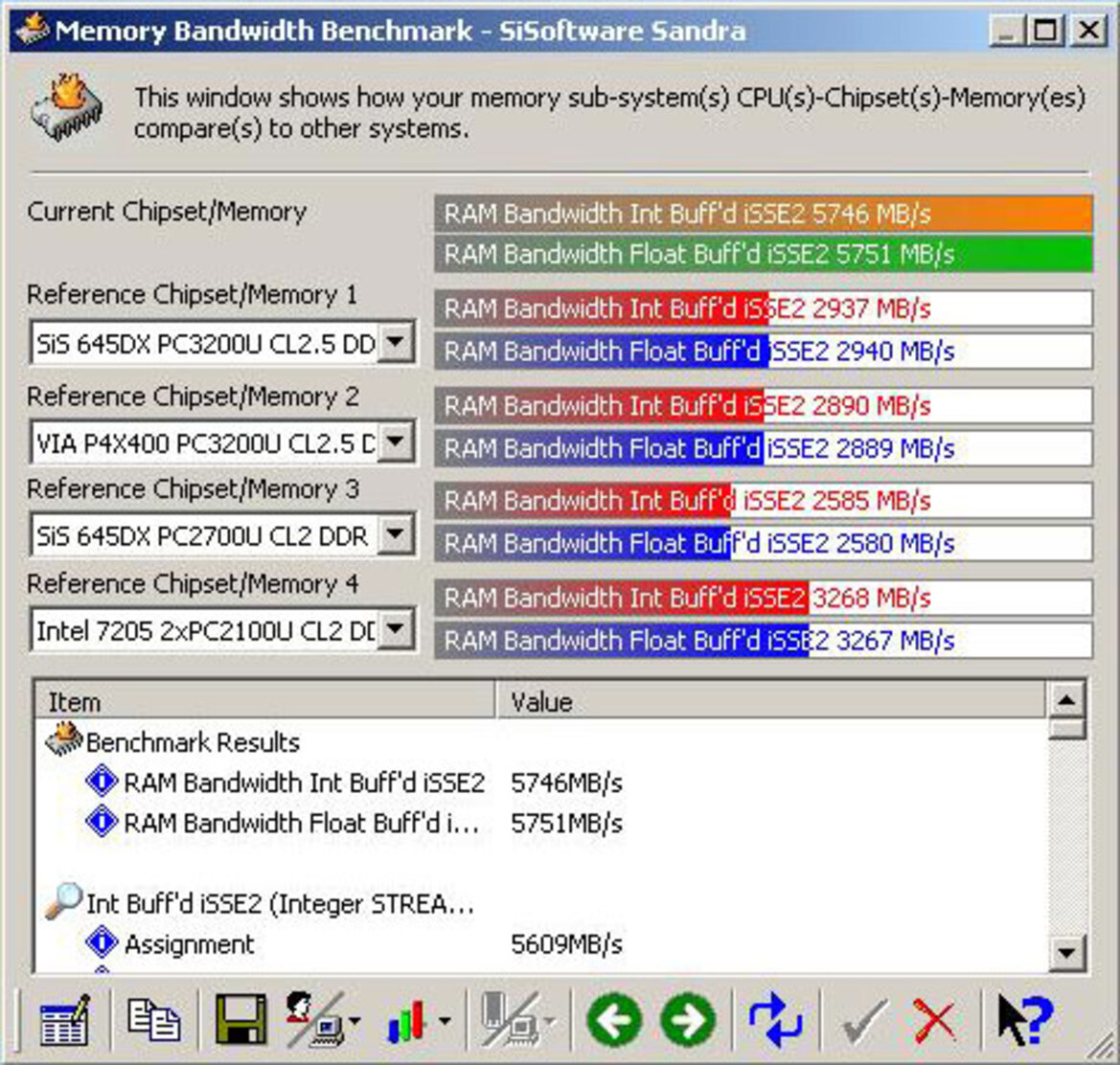Cancel with the red X icon
The width and height of the screenshot is (1120, 1065).
[x=933, y=1020]
